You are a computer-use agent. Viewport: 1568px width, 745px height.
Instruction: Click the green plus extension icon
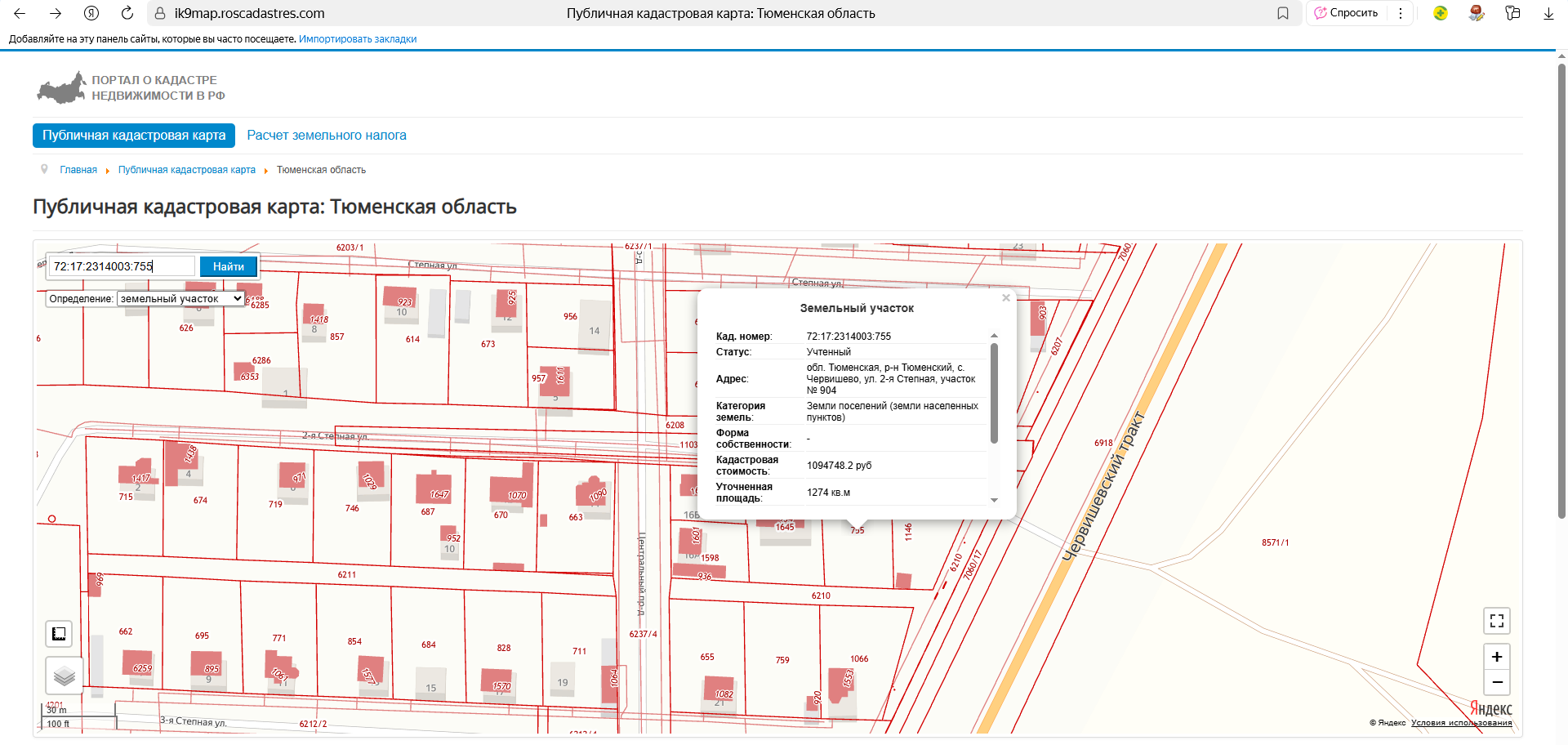[x=1441, y=13]
